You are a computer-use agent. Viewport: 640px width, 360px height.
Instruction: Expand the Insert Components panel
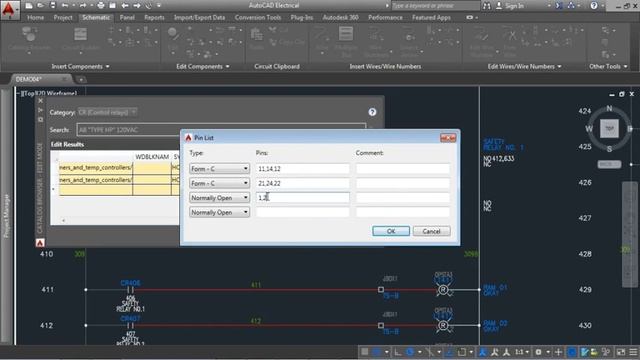pyautogui.click(x=80, y=66)
